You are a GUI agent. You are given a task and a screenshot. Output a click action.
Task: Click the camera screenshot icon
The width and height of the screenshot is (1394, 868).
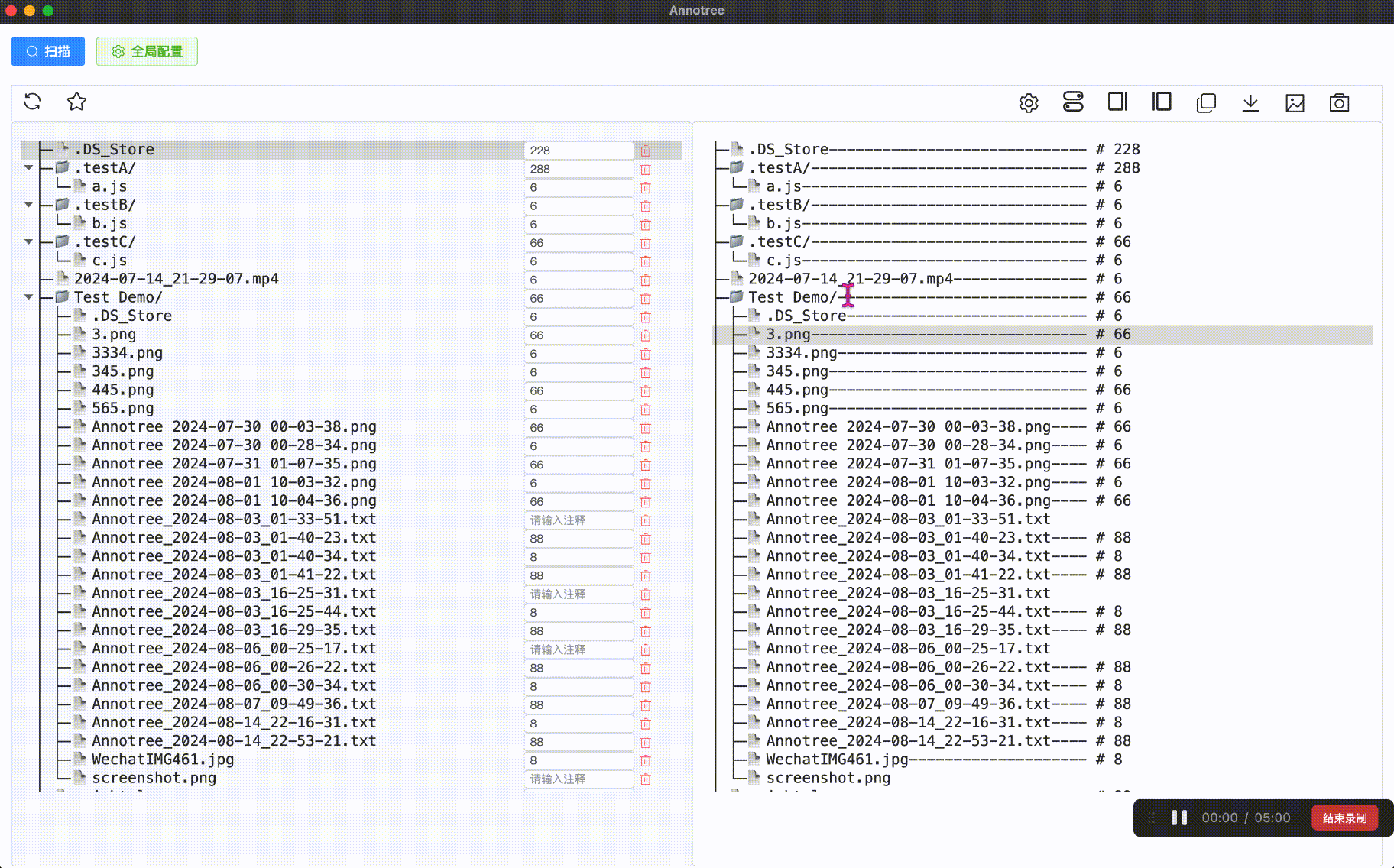[1339, 102]
